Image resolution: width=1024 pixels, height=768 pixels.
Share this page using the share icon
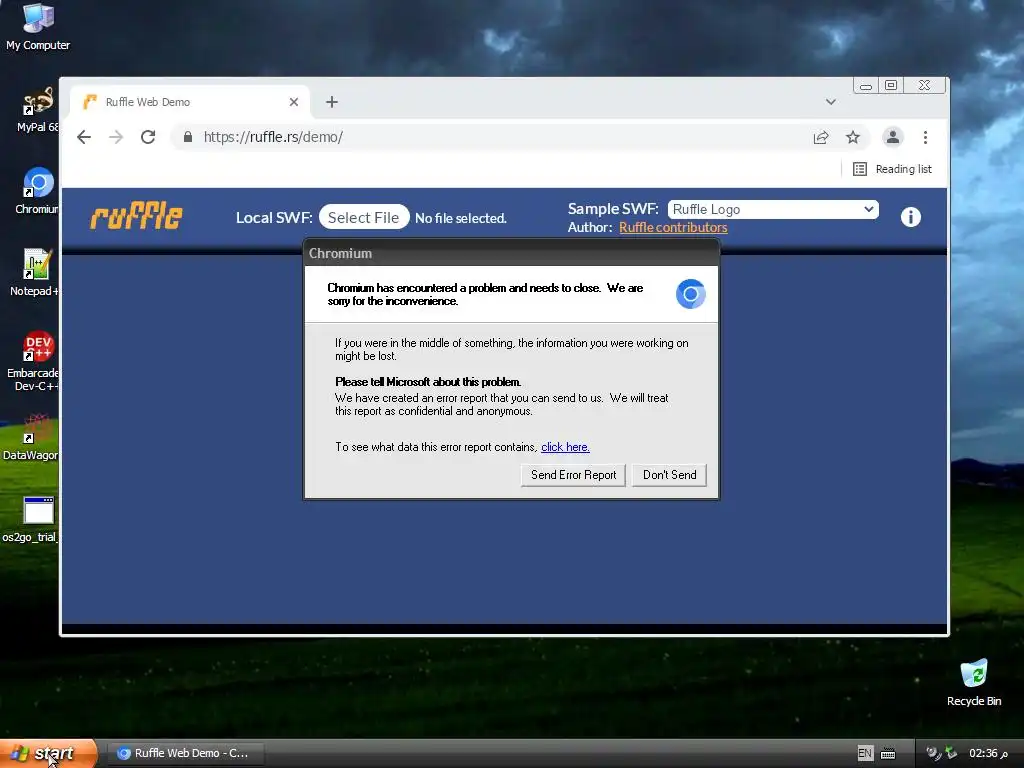coord(821,137)
